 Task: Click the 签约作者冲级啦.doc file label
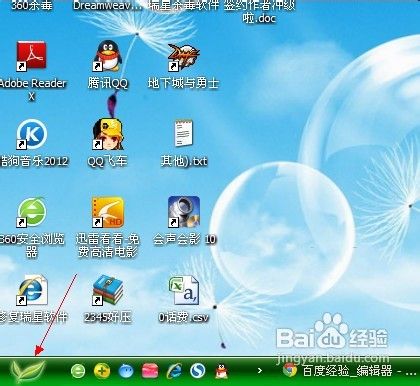pyautogui.click(x=259, y=11)
